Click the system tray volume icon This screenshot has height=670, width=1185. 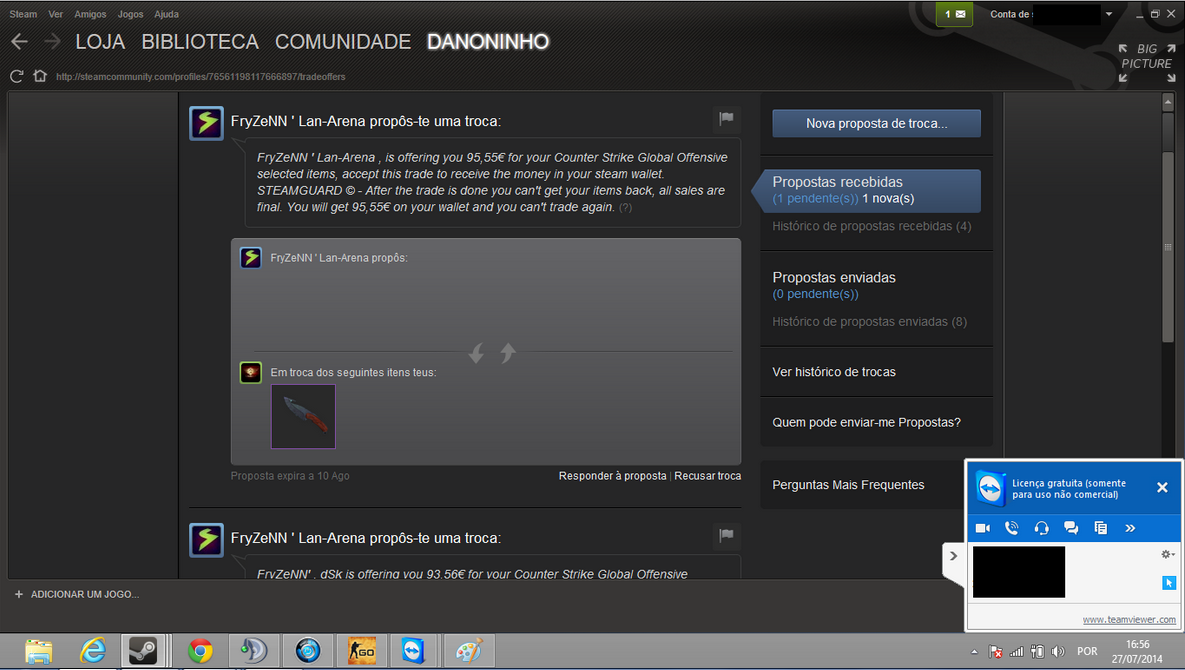(x=1058, y=652)
